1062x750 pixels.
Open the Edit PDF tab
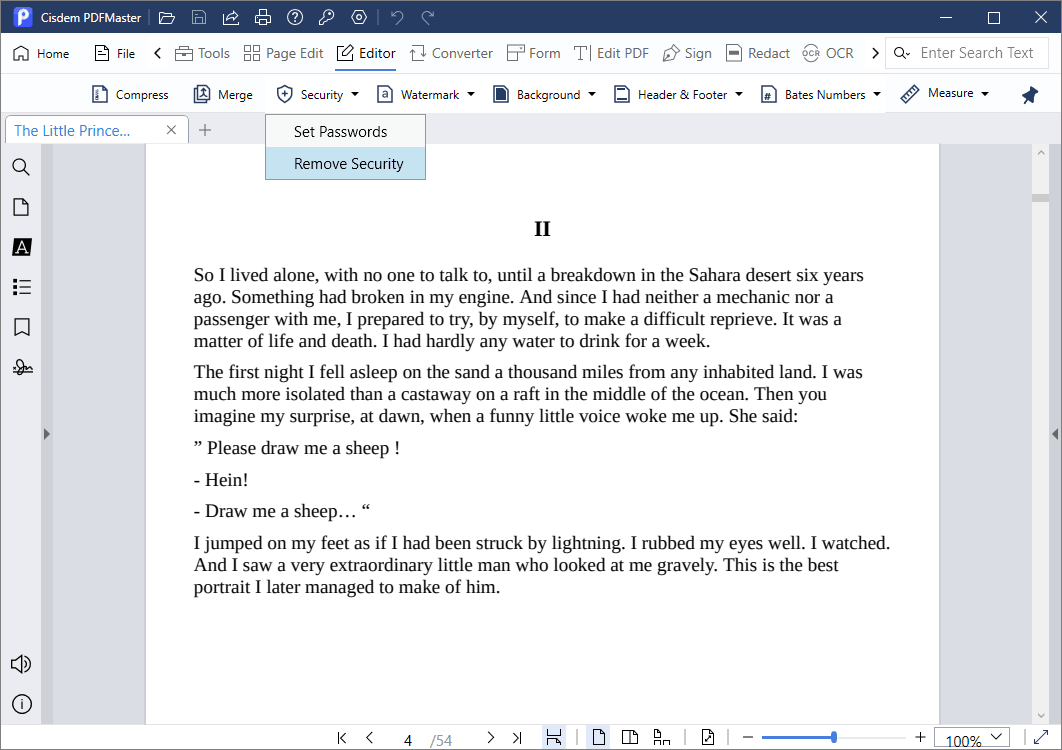click(611, 54)
